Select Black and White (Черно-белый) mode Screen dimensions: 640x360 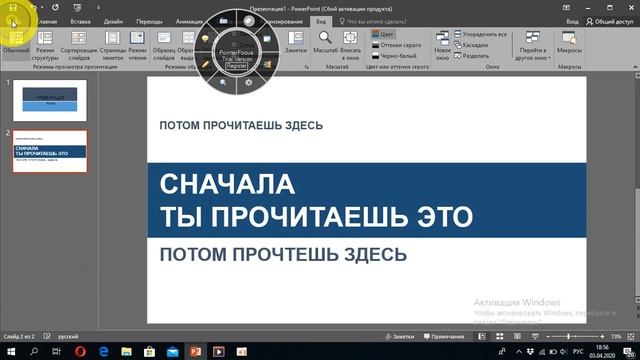click(394, 56)
